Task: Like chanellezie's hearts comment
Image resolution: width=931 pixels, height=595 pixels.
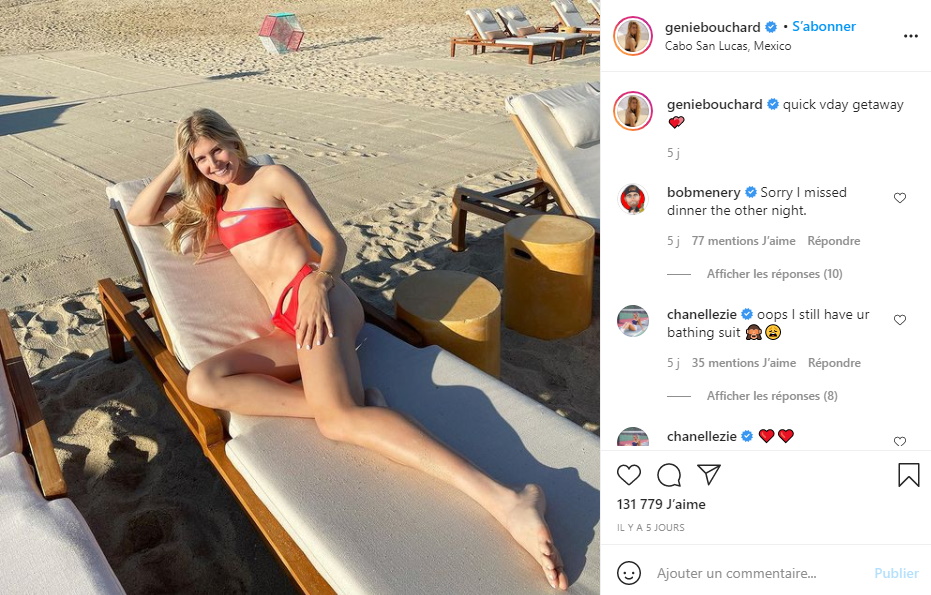Action: (900, 441)
